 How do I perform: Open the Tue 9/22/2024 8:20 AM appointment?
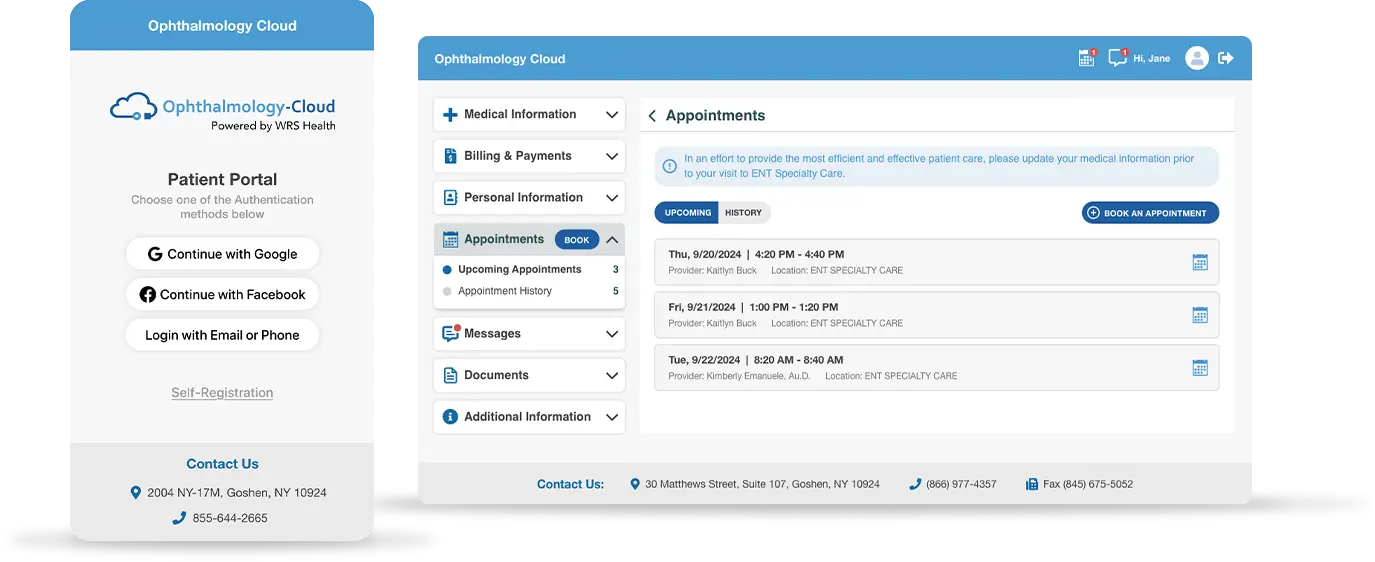pyautogui.click(x=936, y=368)
